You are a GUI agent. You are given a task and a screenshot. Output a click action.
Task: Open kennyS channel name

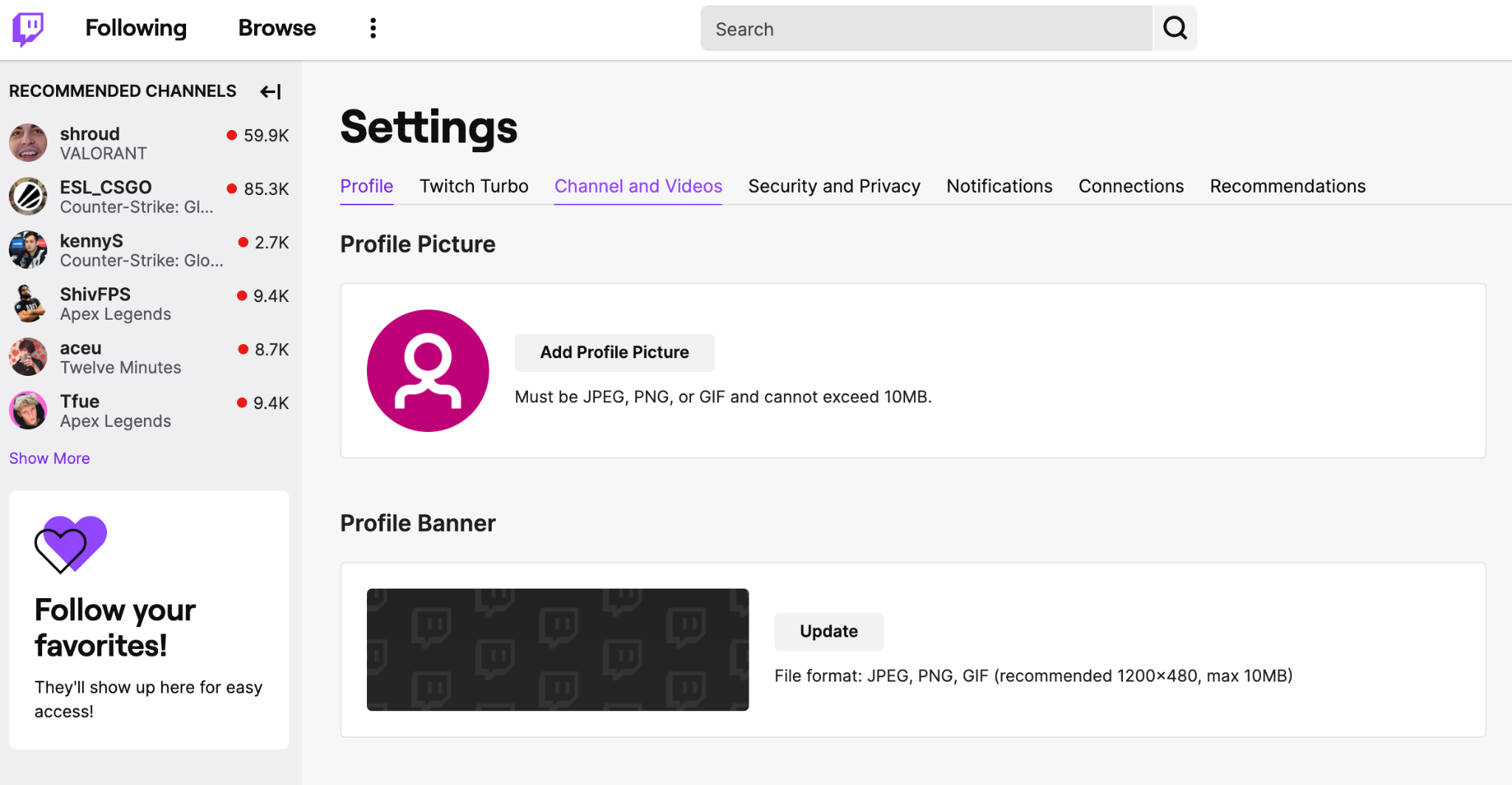[x=92, y=241]
